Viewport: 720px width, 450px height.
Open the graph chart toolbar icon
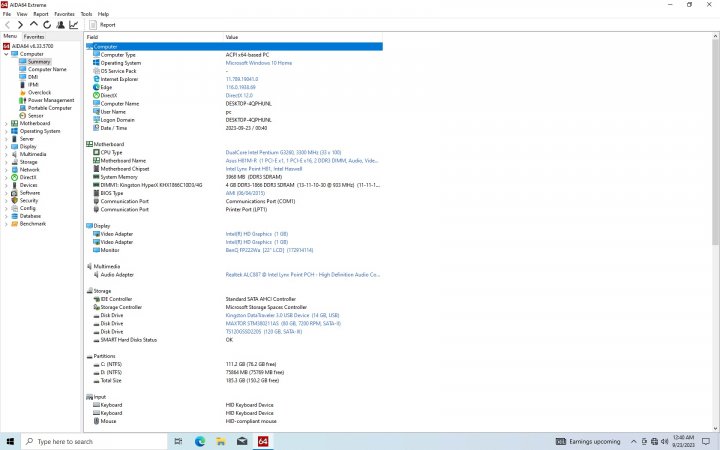[73, 25]
